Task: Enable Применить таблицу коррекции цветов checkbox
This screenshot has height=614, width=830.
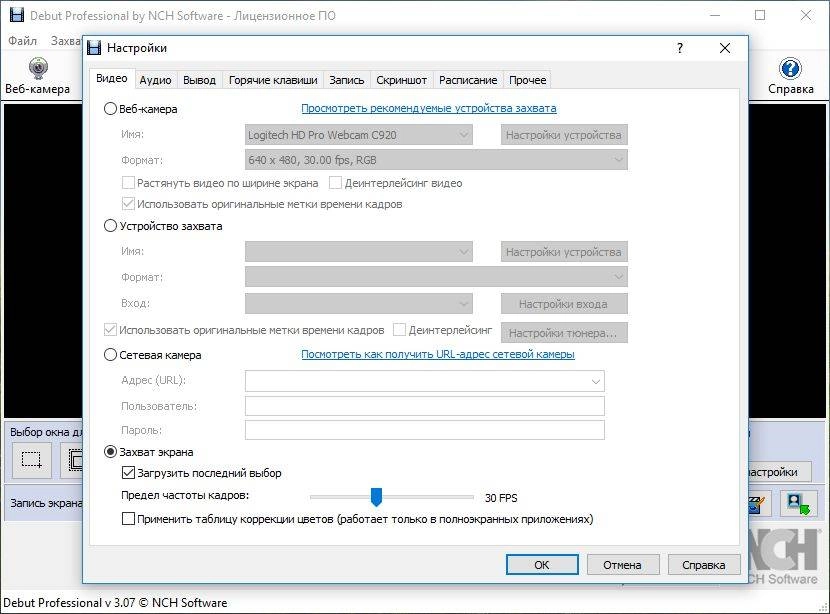Action: (128, 519)
